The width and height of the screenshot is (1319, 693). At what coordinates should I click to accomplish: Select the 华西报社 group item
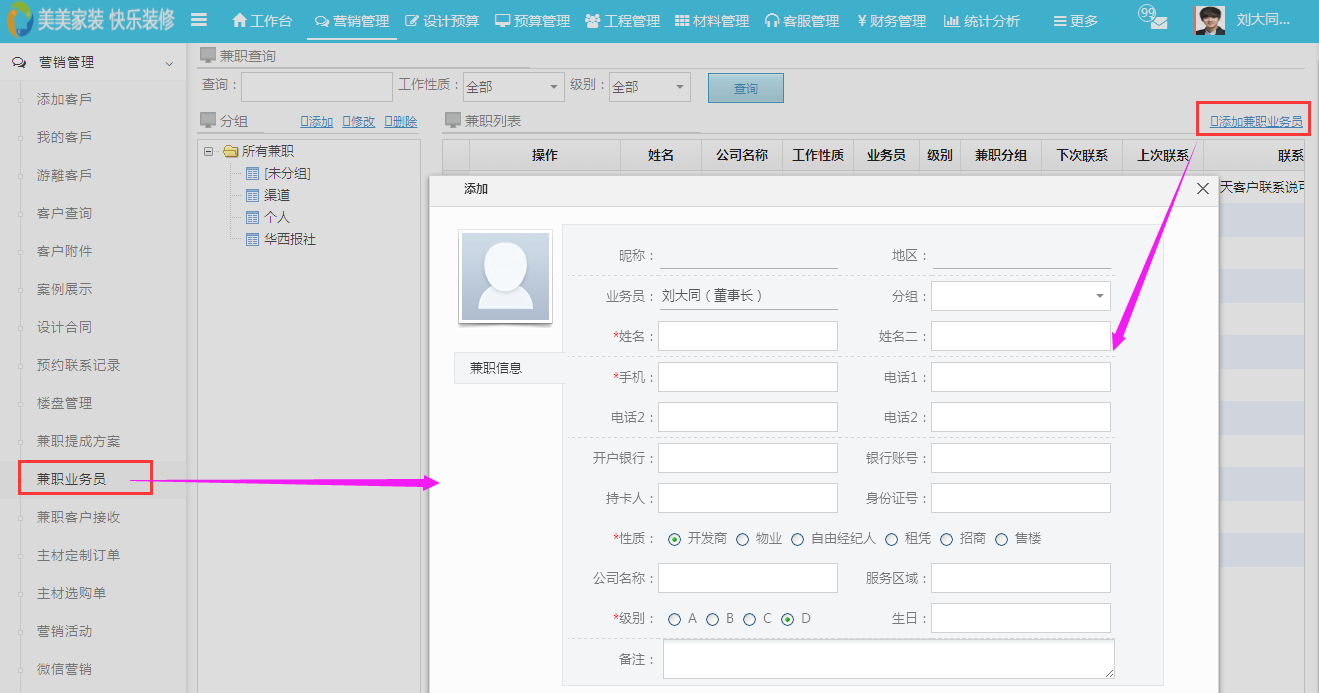pyautogui.click(x=289, y=239)
